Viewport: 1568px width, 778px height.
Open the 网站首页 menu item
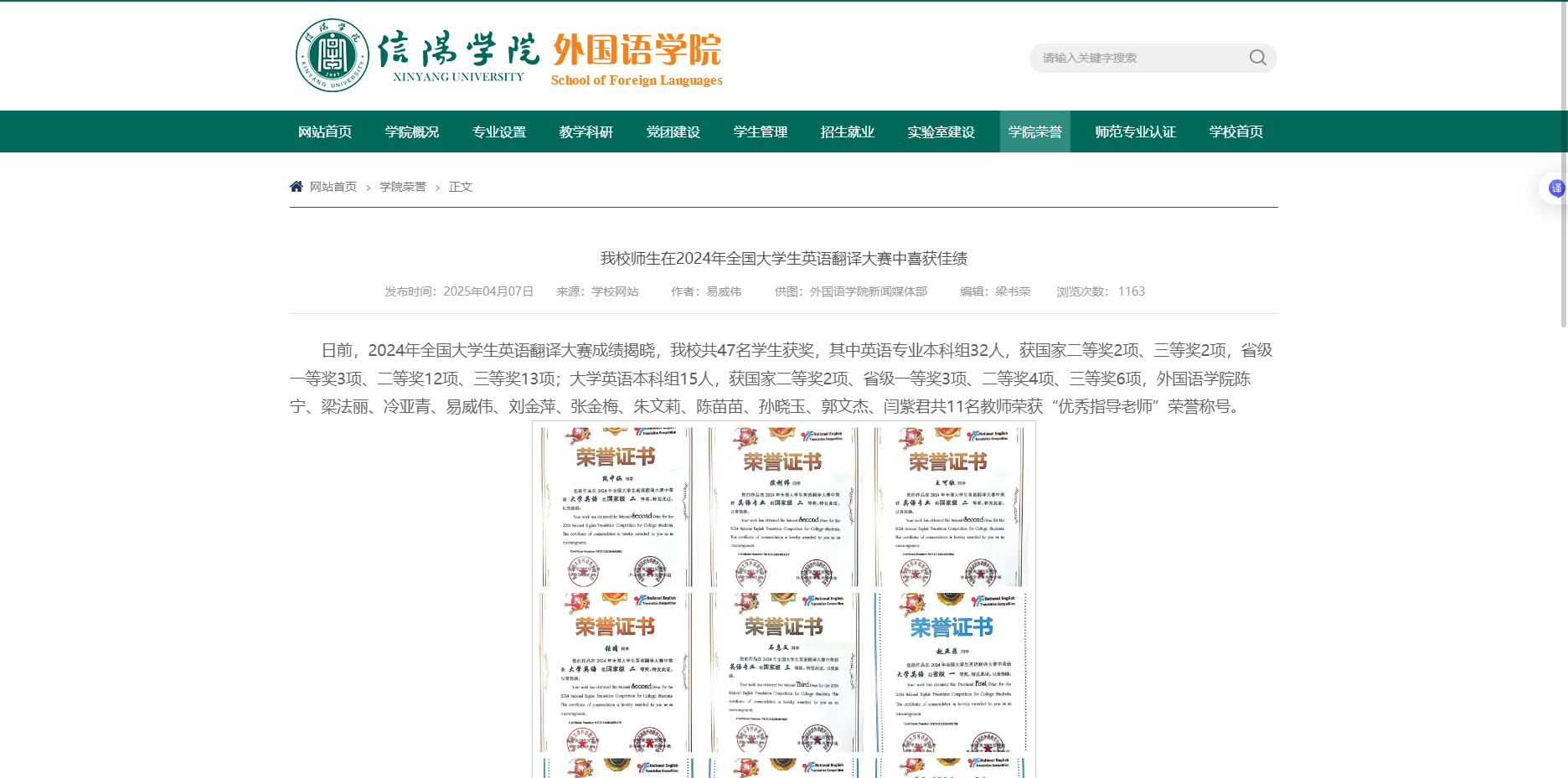click(325, 131)
